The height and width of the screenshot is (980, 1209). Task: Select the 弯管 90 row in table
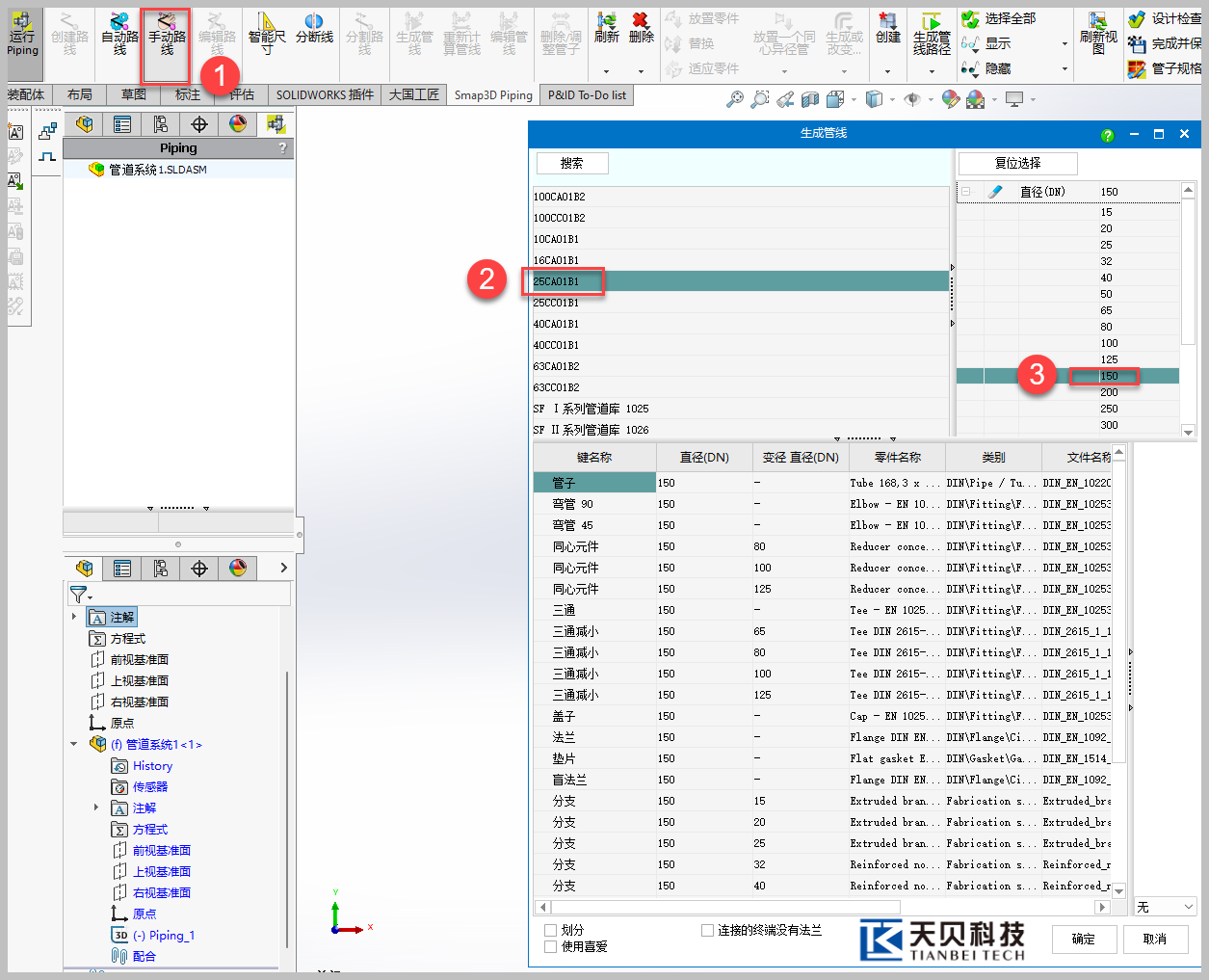822,504
